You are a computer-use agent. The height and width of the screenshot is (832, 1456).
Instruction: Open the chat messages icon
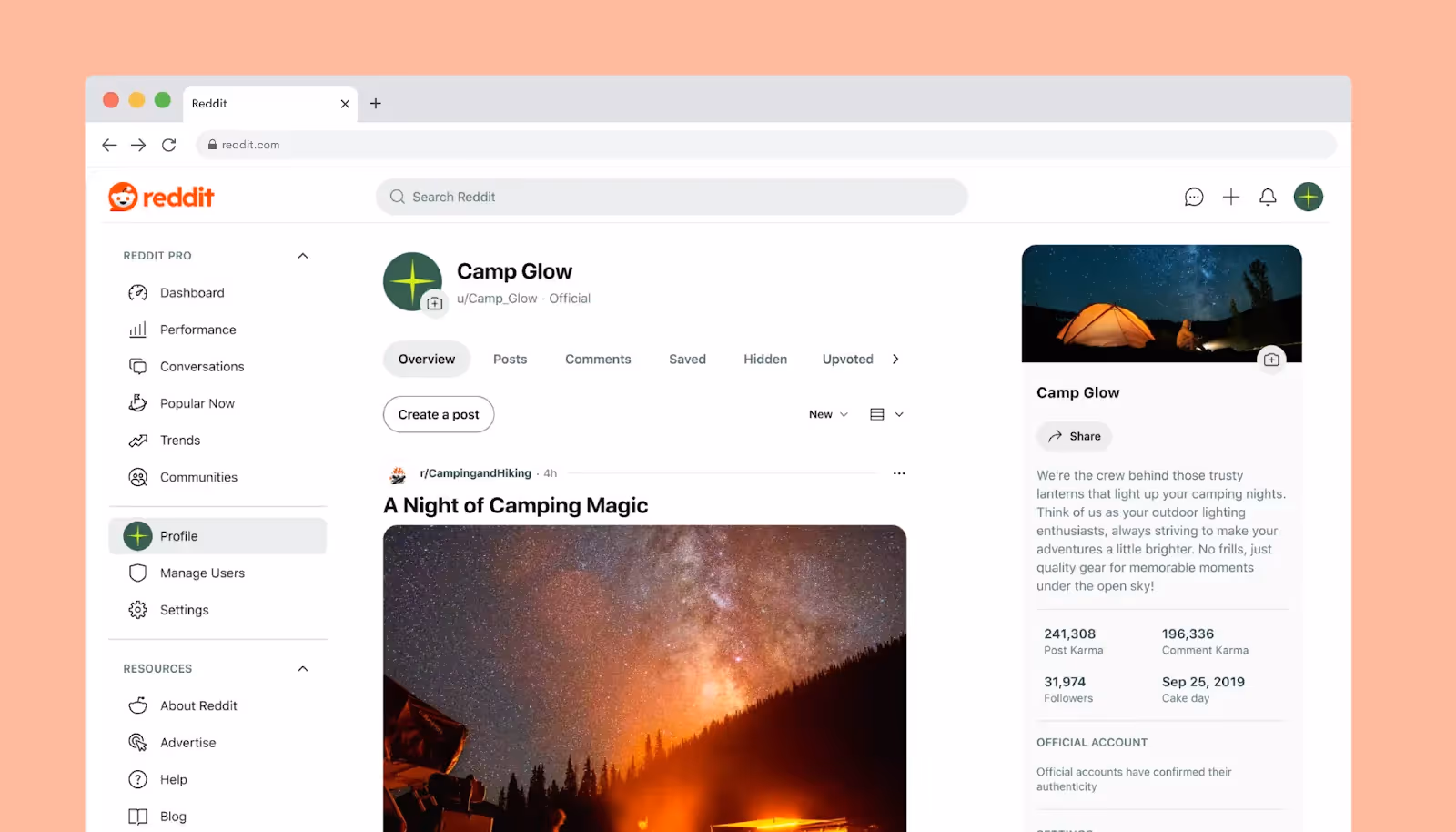pyautogui.click(x=1194, y=197)
